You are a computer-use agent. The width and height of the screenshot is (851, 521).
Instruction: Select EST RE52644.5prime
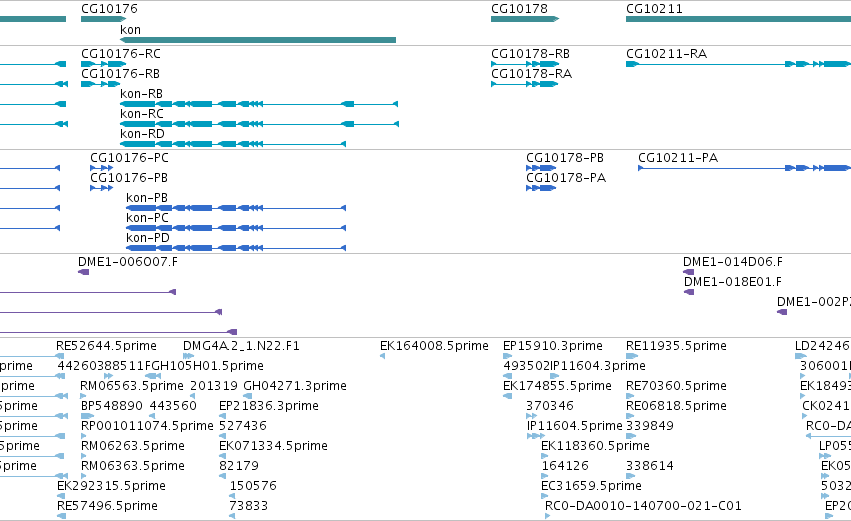coord(106,346)
